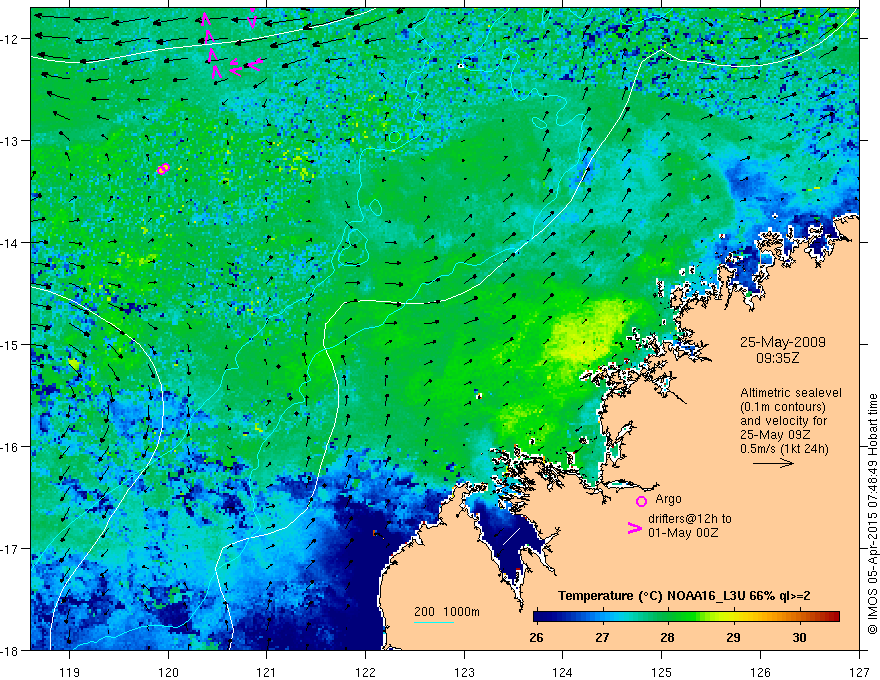Click the "200 1000m" isobath label

point(447,612)
